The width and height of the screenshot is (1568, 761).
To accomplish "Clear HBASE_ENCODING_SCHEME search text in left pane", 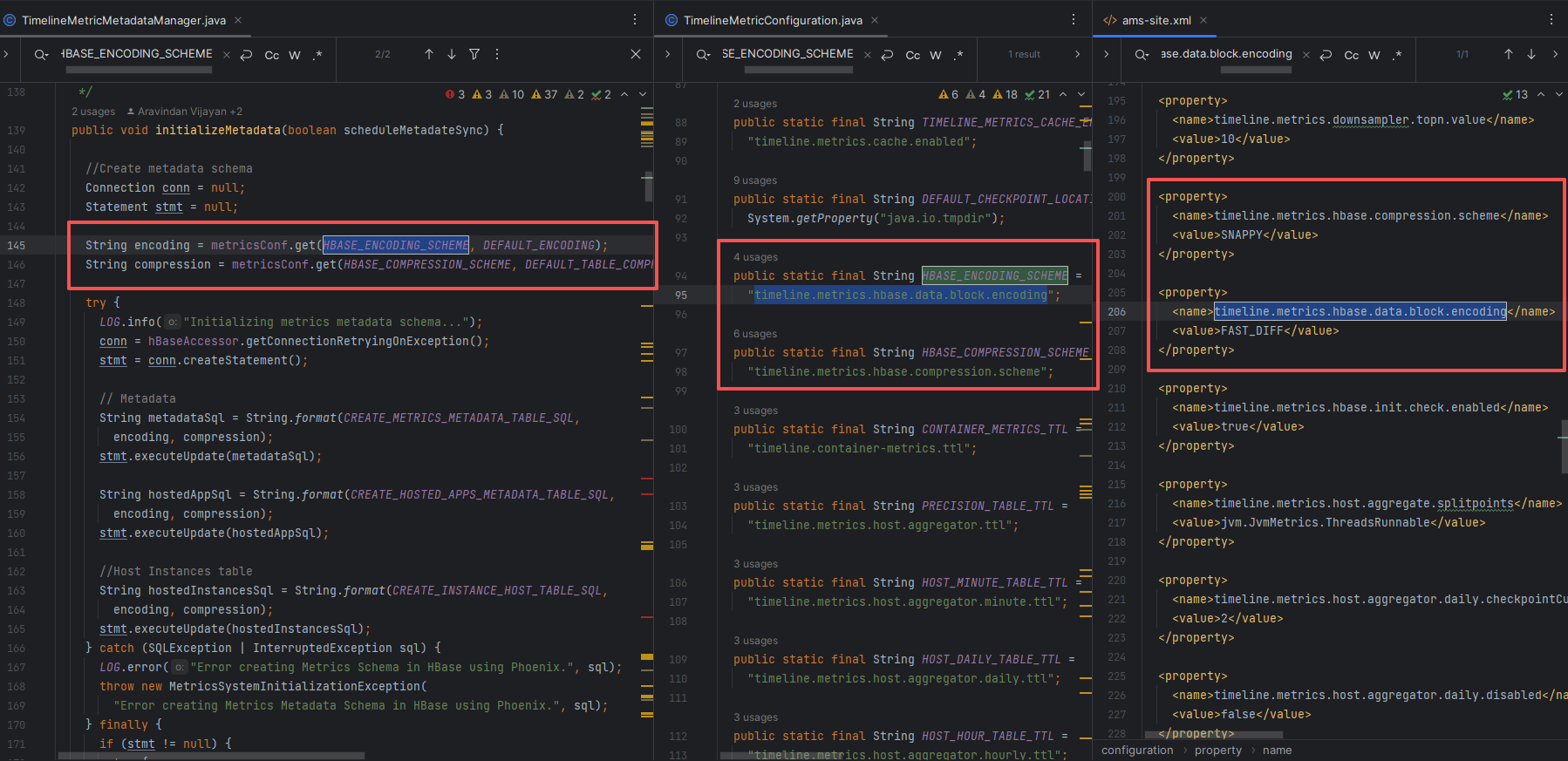I will click(227, 55).
